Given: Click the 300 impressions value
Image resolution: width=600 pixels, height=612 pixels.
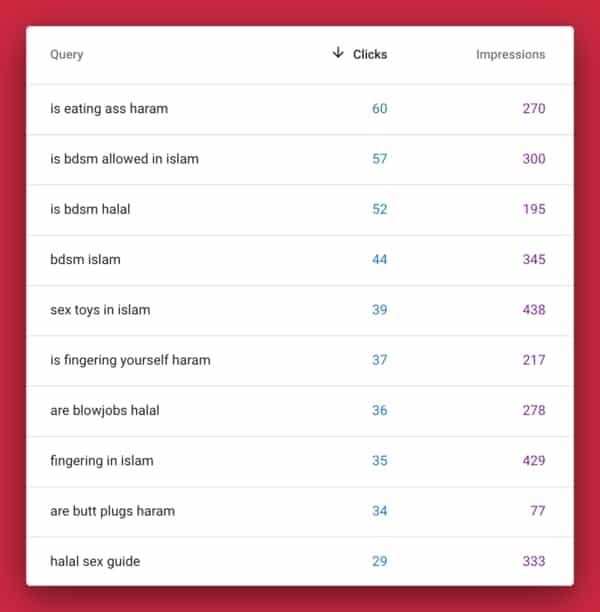Looking at the screenshot, I should (534, 159).
